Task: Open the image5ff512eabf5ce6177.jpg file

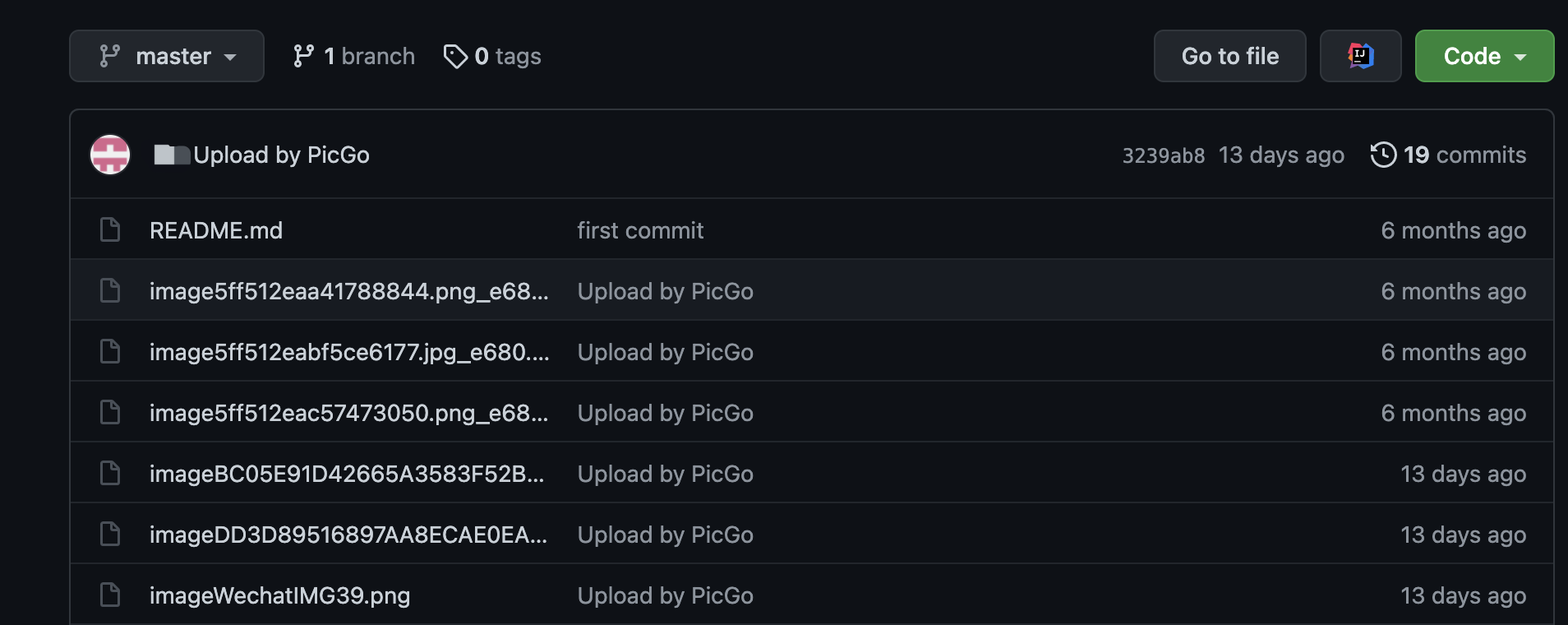Action: point(349,352)
